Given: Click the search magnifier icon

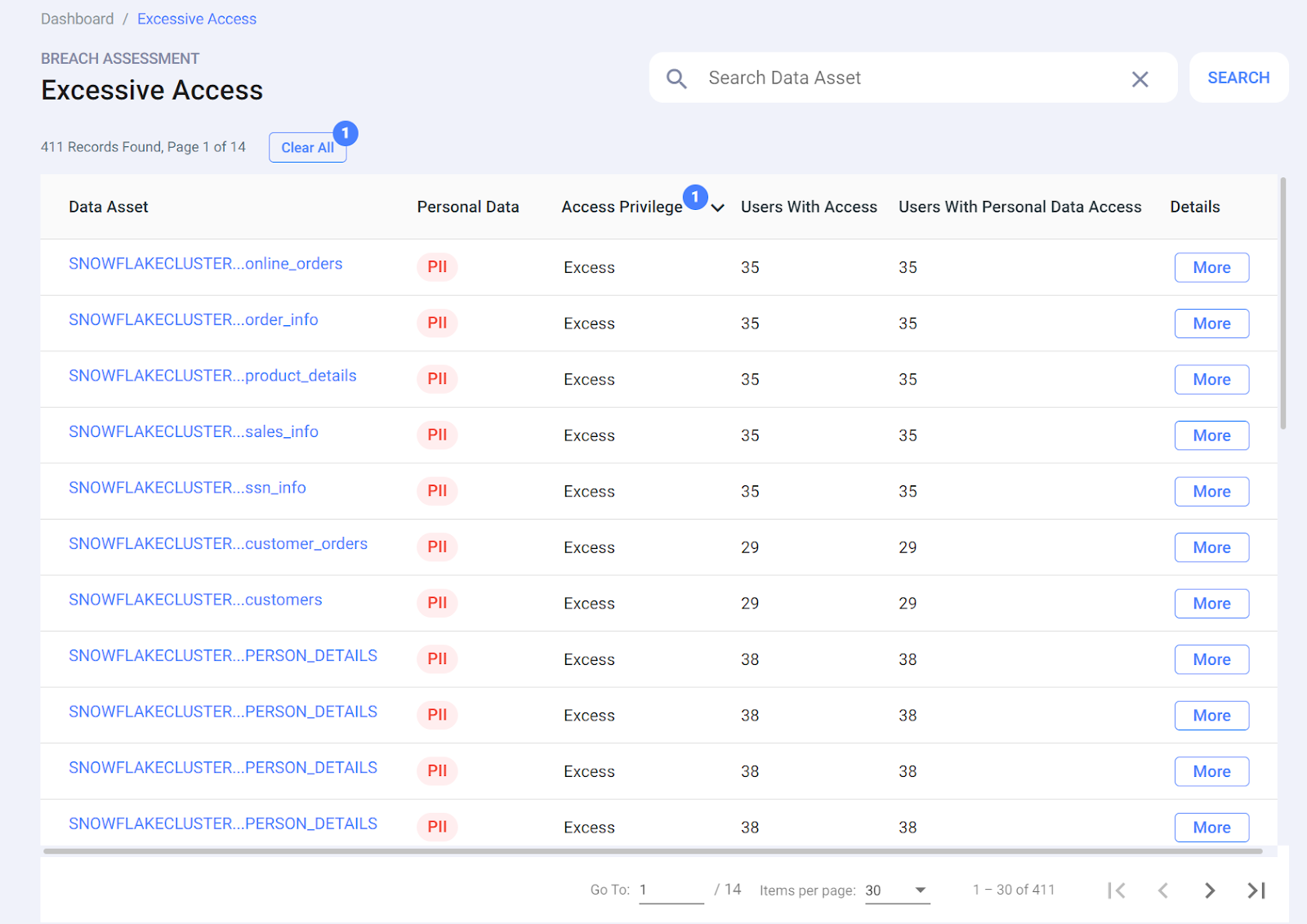Looking at the screenshot, I should pos(676,78).
